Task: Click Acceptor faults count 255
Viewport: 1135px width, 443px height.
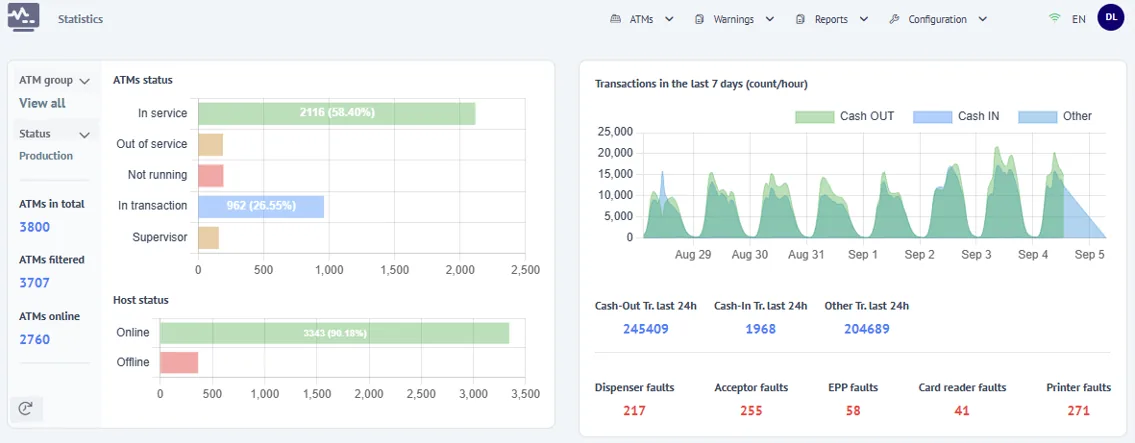Action: 751,410
